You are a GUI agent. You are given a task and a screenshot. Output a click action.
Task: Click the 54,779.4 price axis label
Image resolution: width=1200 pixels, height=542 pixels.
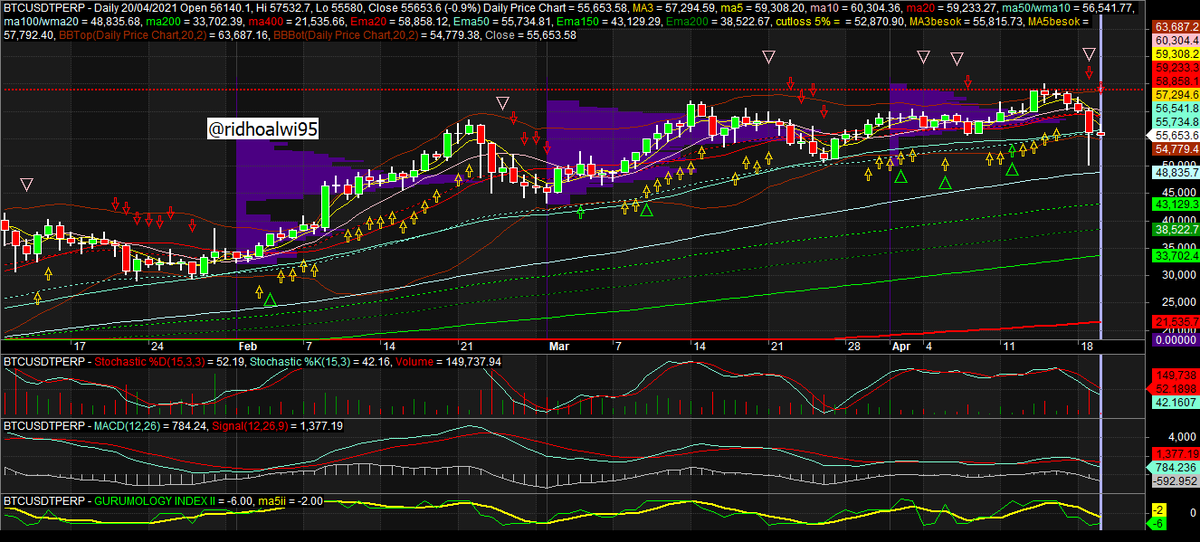[x=1176, y=149]
